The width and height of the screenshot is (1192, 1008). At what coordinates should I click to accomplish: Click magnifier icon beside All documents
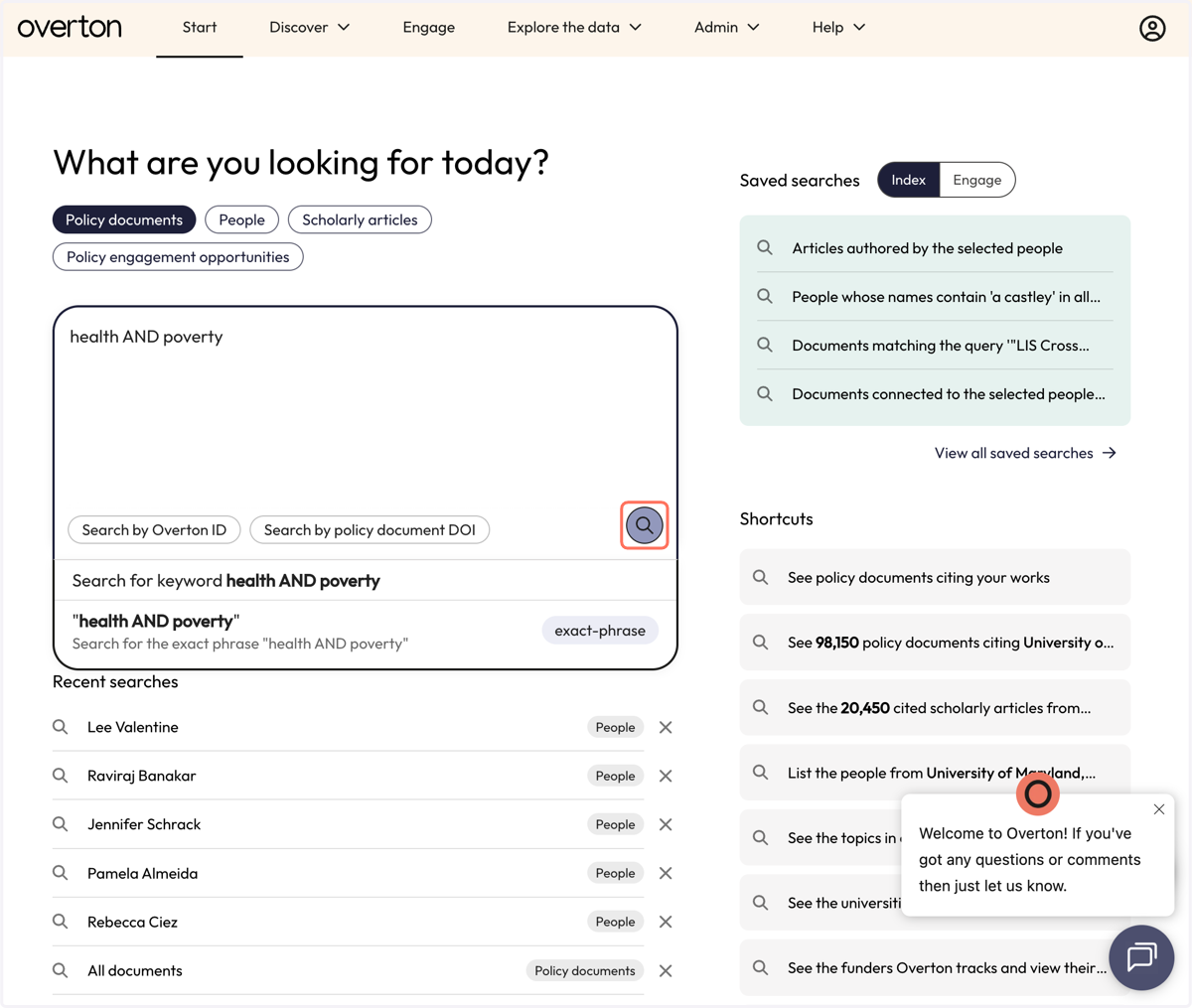point(61,970)
